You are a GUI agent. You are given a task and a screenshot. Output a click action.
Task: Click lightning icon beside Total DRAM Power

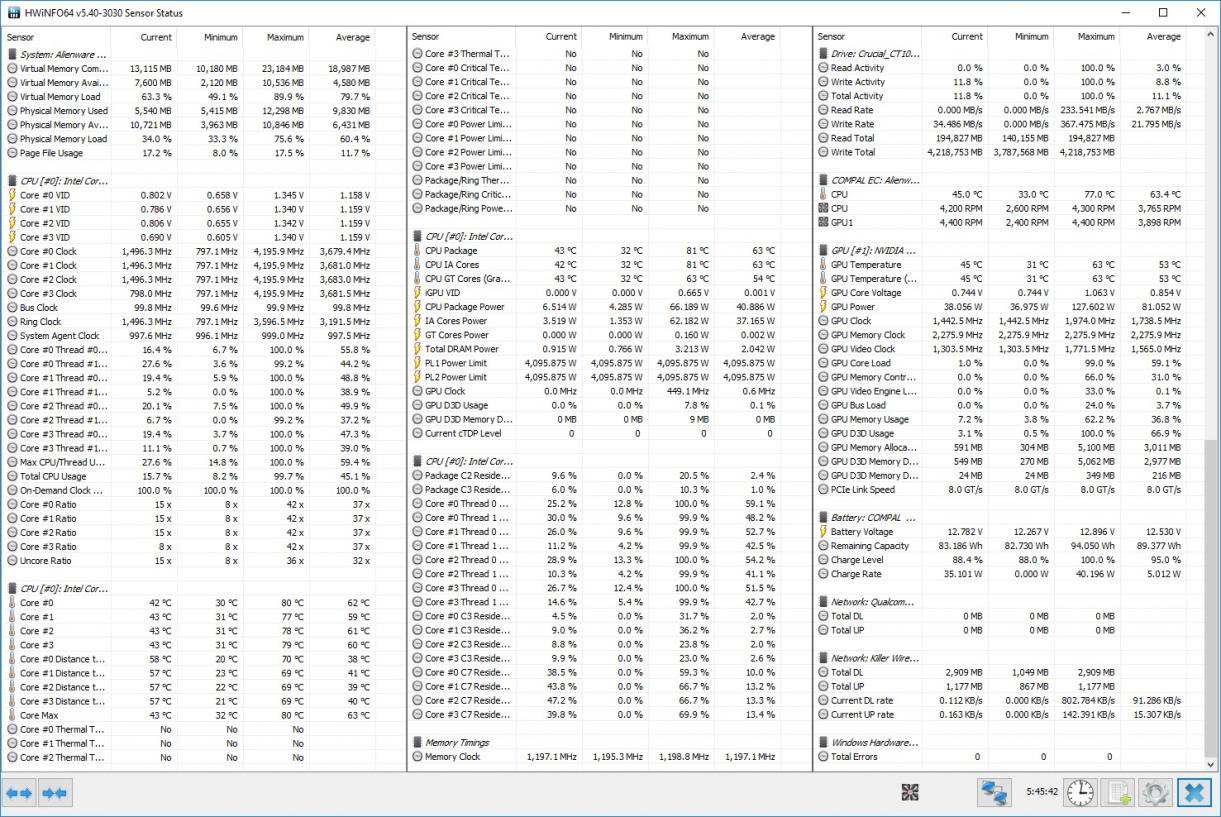click(417, 349)
